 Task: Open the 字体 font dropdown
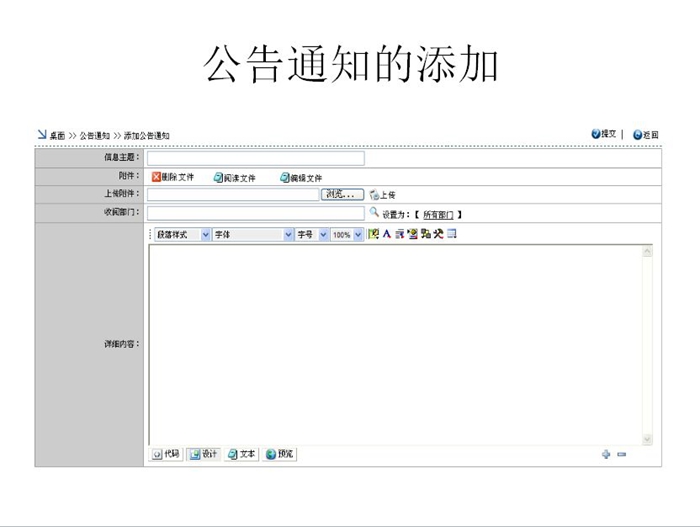tap(253, 234)
